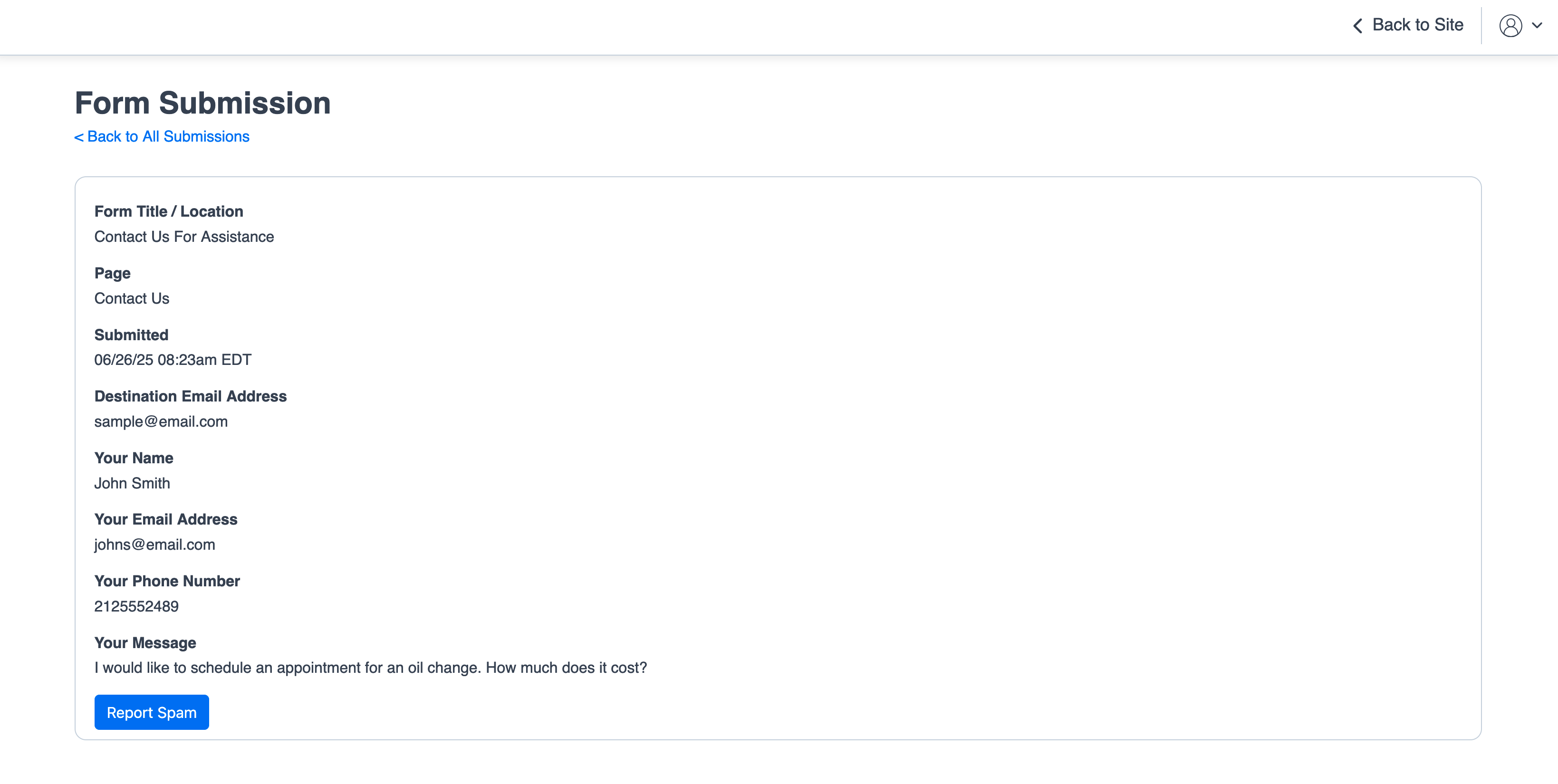This screenshot has width=1558, height=784.
Task: Click the John Smith name value
Action: point(133,483)
